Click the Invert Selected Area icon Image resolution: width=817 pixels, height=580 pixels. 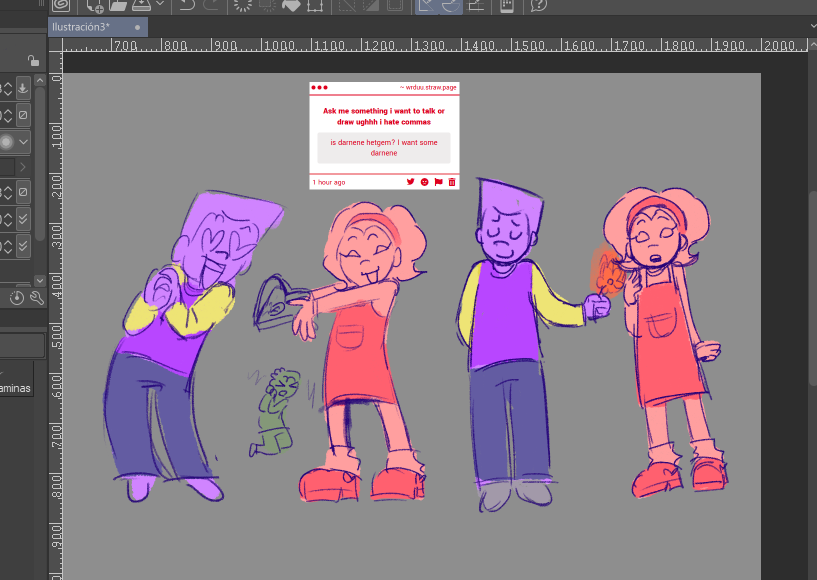point(371,5)
